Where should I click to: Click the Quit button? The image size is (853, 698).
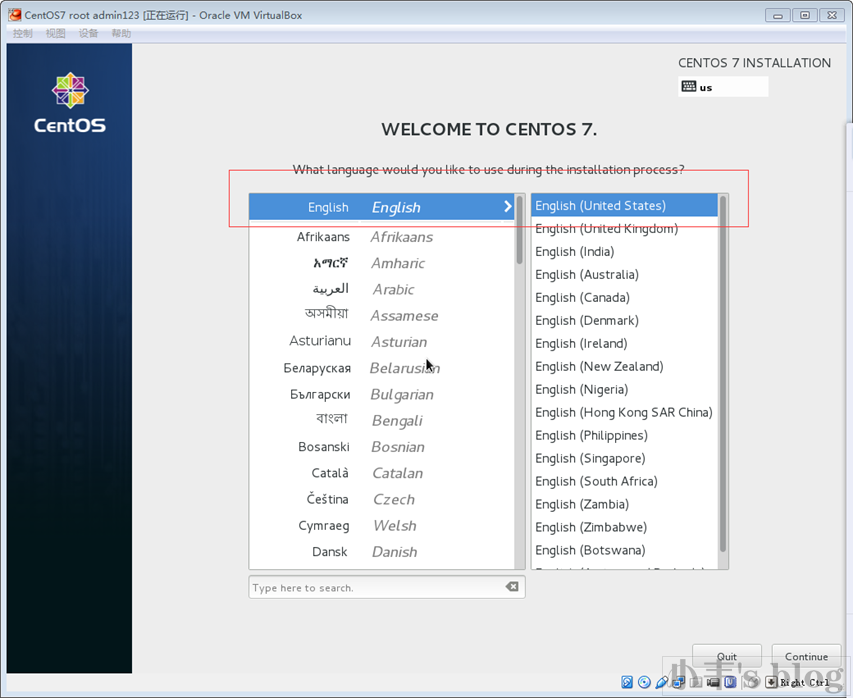[727, 657]
